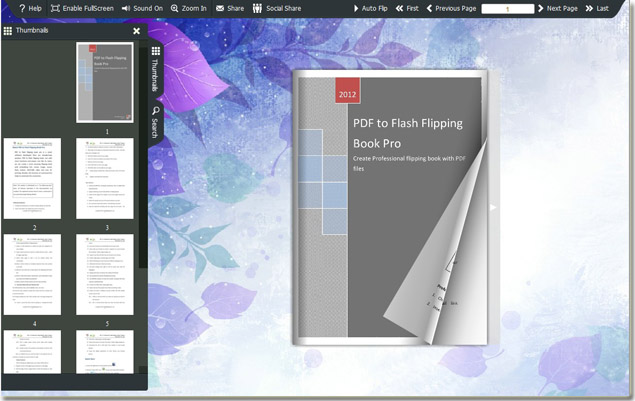Open Social Share options

tap(277, 8)
